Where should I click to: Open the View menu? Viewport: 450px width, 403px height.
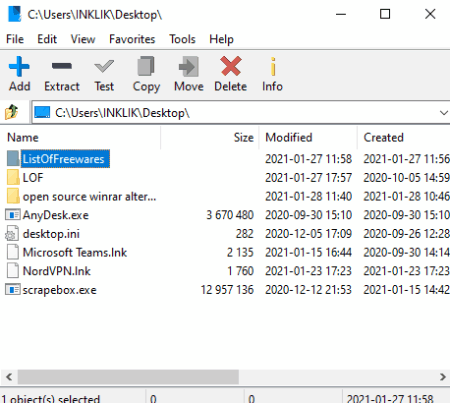(x=83, y=39)
